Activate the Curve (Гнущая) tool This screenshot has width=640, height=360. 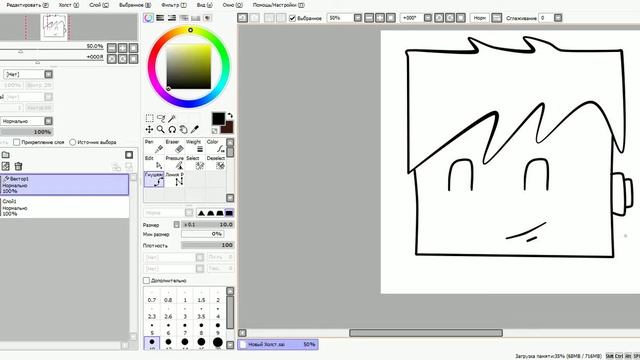(x=154, y=179)
